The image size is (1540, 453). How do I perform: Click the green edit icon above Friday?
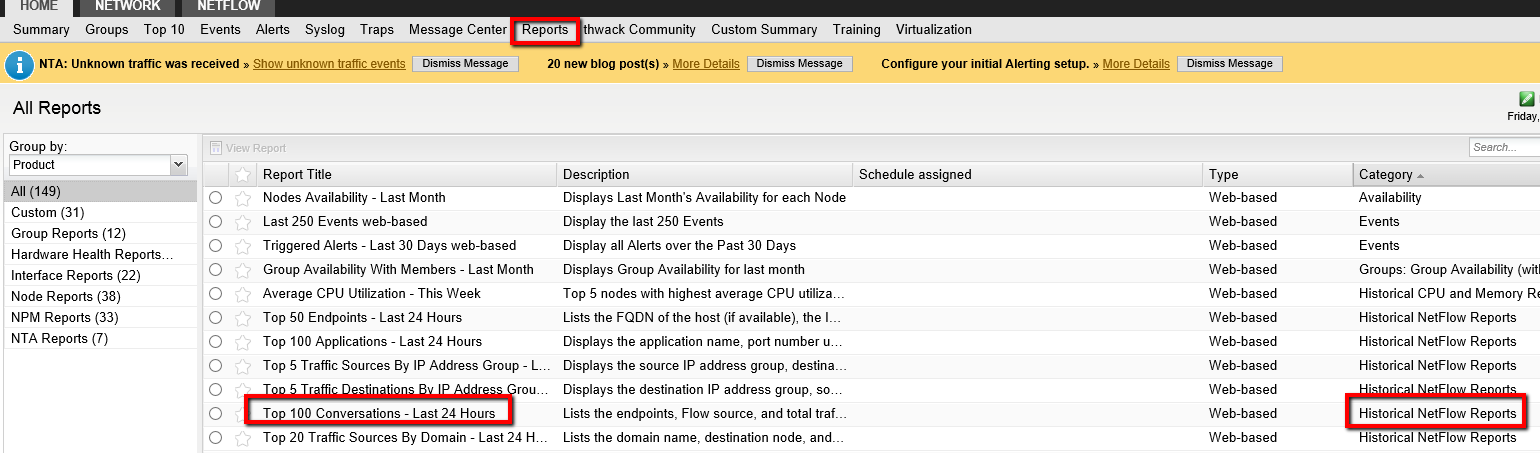coord(1527,99)
